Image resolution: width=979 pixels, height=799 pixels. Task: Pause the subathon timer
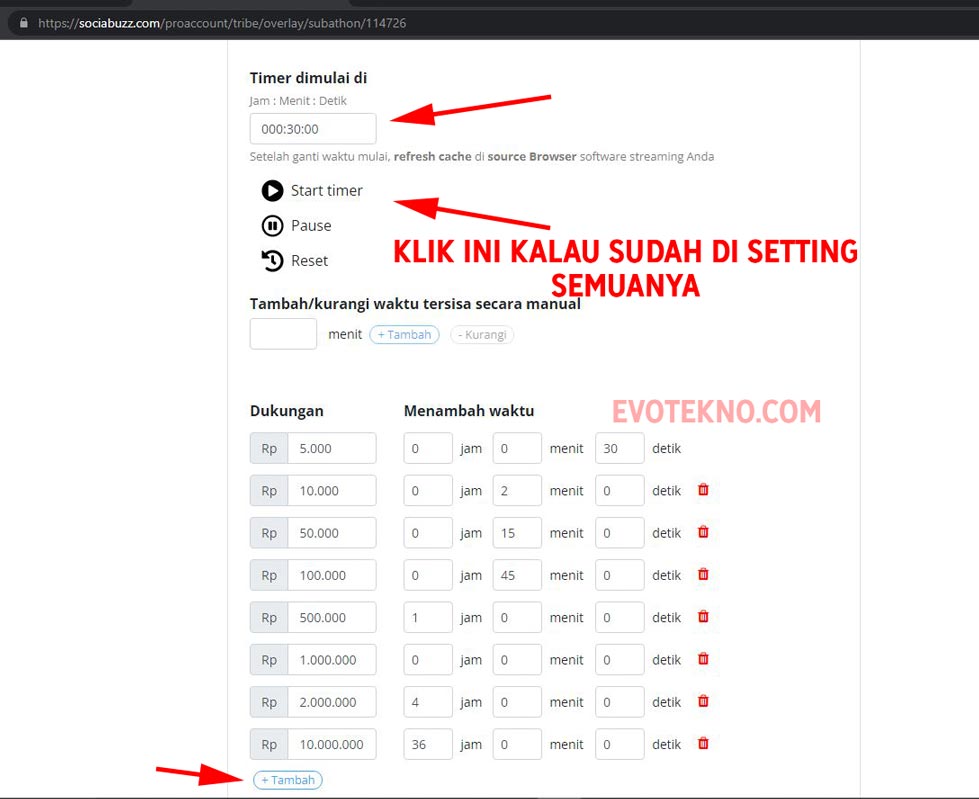point(272,226)
